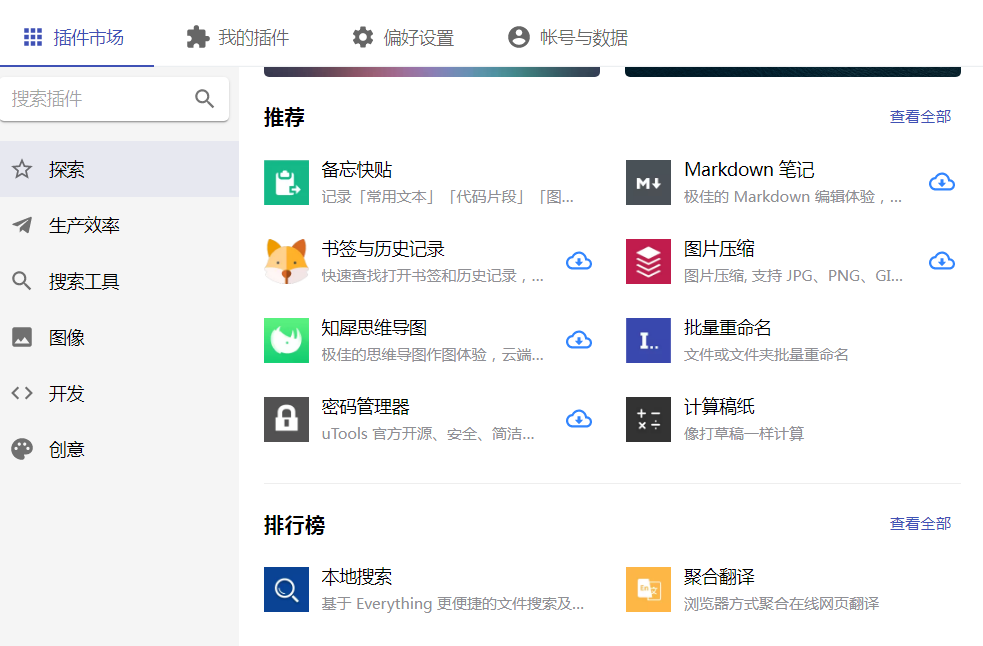Open the 图片压缩 title text
This screenshot has height=646, width=983.
719,249
